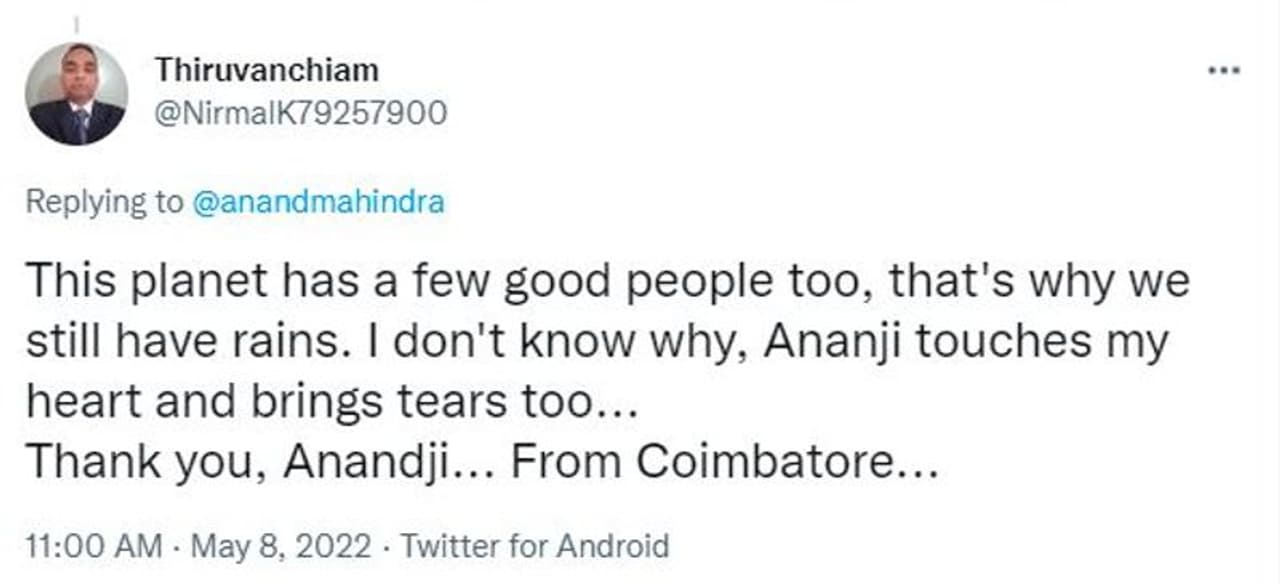1280x584 pixels.
Task: Open the @anandmahindra mention link
Action: tap(316, 203)
